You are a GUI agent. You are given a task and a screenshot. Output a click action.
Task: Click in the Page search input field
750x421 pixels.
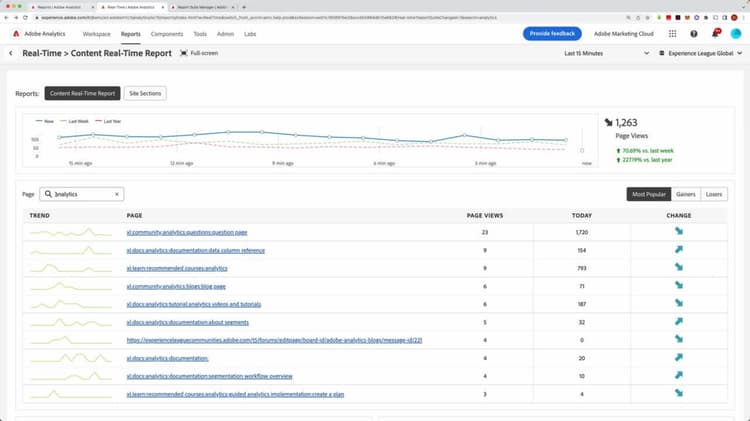[x=82, y=194]
